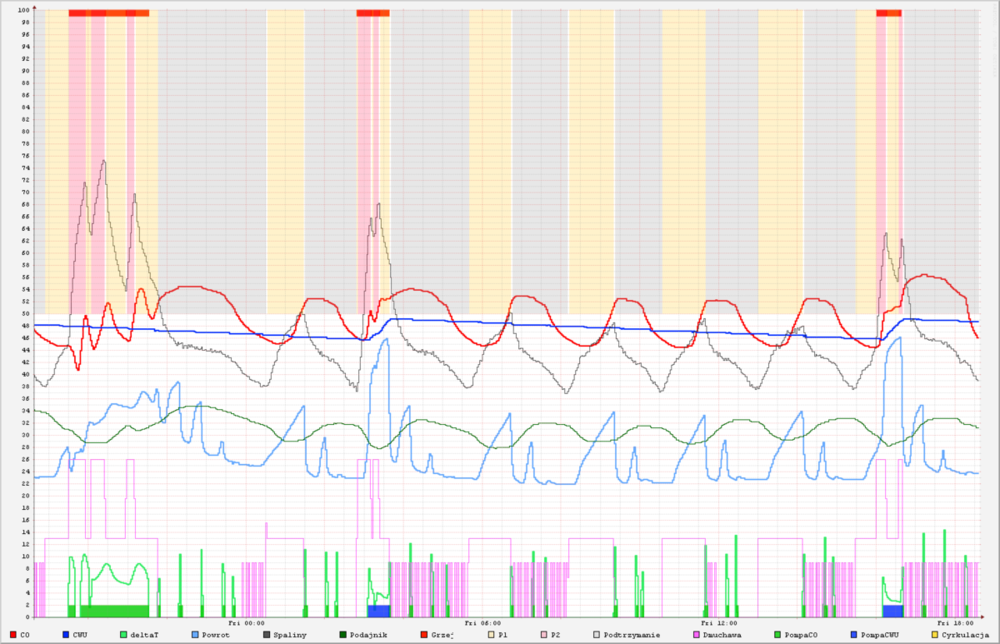Viewport: 1000px width, 644px height.
Task: Click the Fri 00:00 time axis label
Action: pyautogui.click(x=246, y=622)
